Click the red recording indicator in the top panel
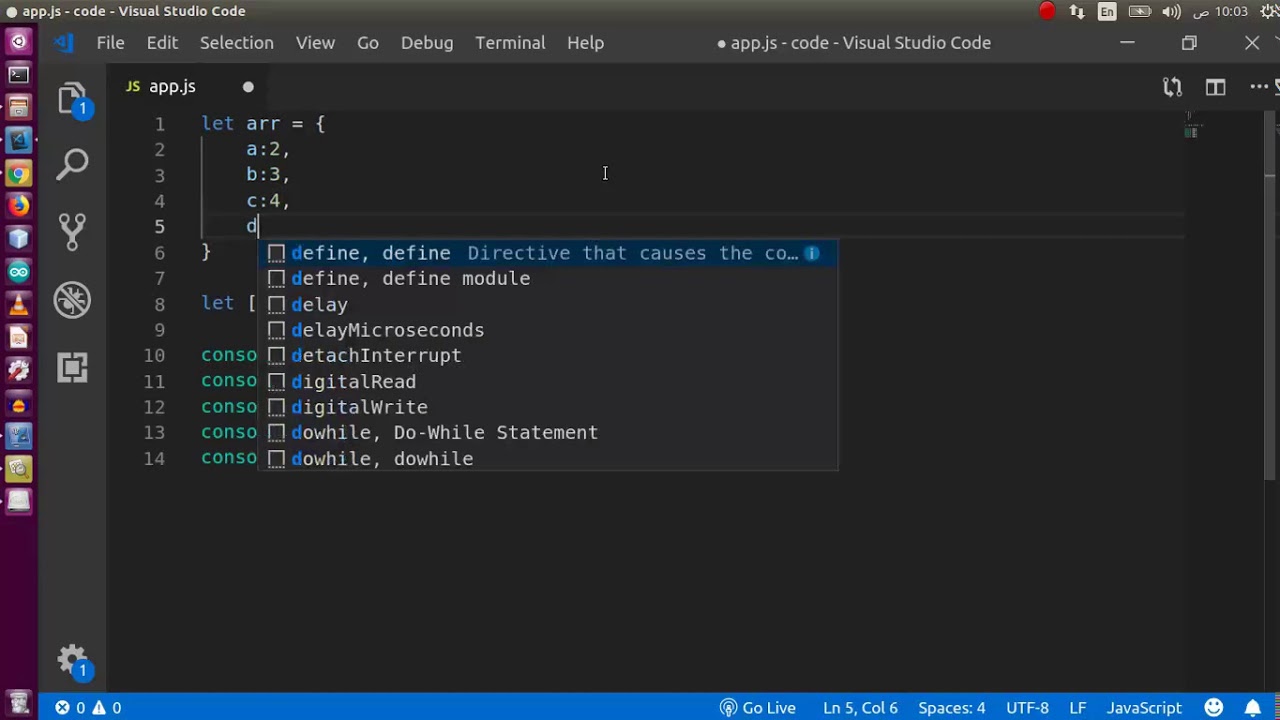The image size is (1280, 720). pyautogui.click(x=1047, y=11)
